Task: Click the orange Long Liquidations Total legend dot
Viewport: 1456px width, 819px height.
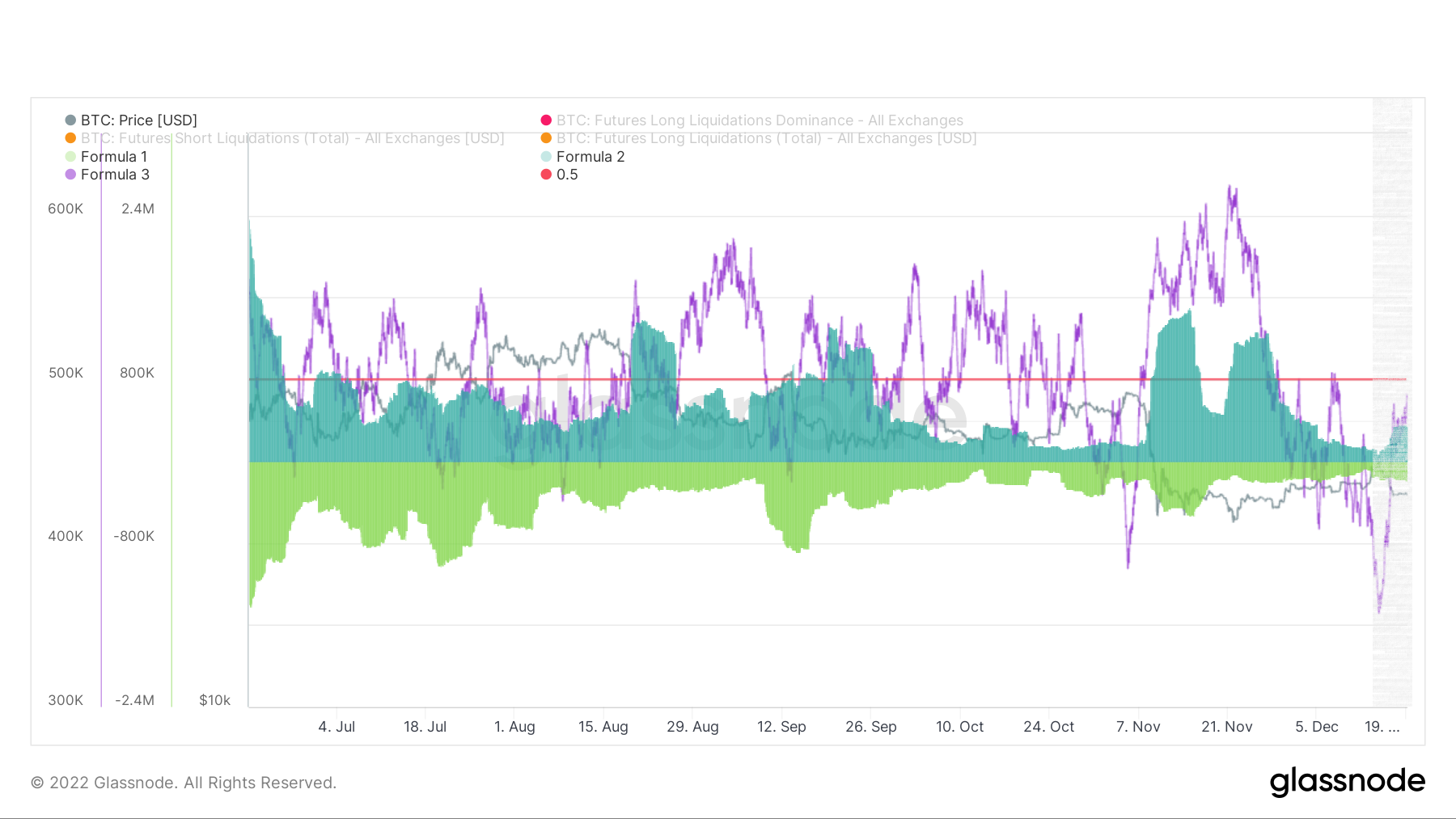Action: [546, 138]
